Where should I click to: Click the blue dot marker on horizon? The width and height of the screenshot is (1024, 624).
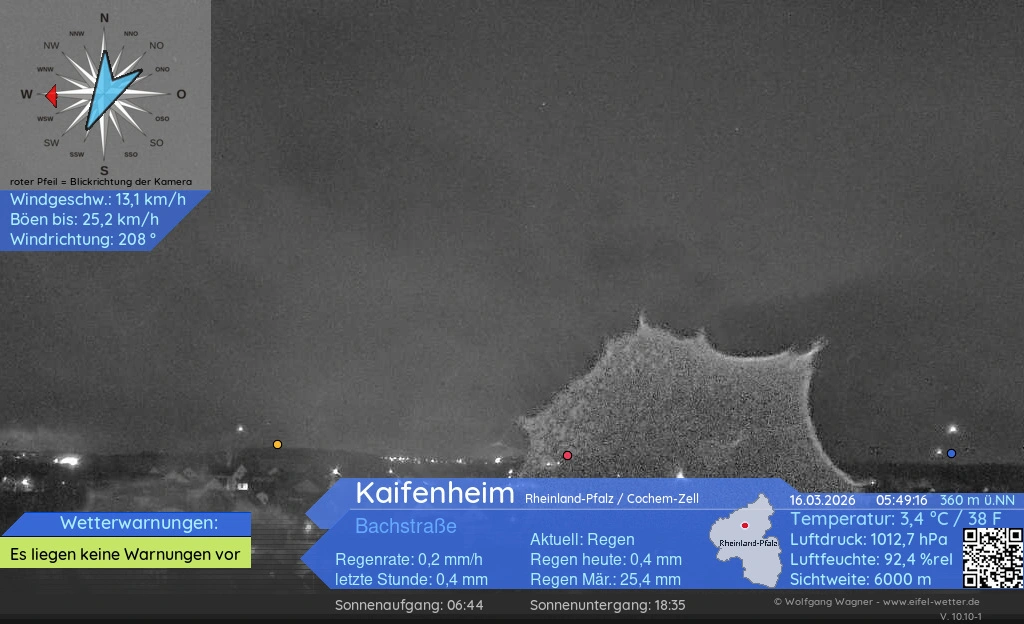point(951,453)
